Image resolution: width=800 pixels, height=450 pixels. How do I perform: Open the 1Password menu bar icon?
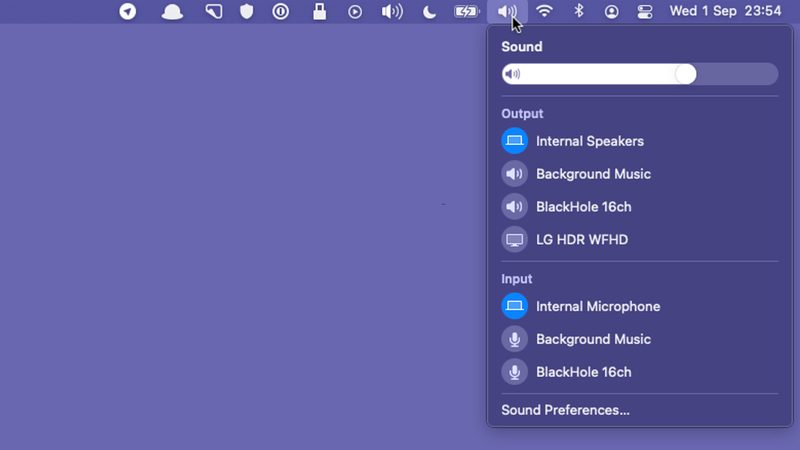tap(281, 11)
